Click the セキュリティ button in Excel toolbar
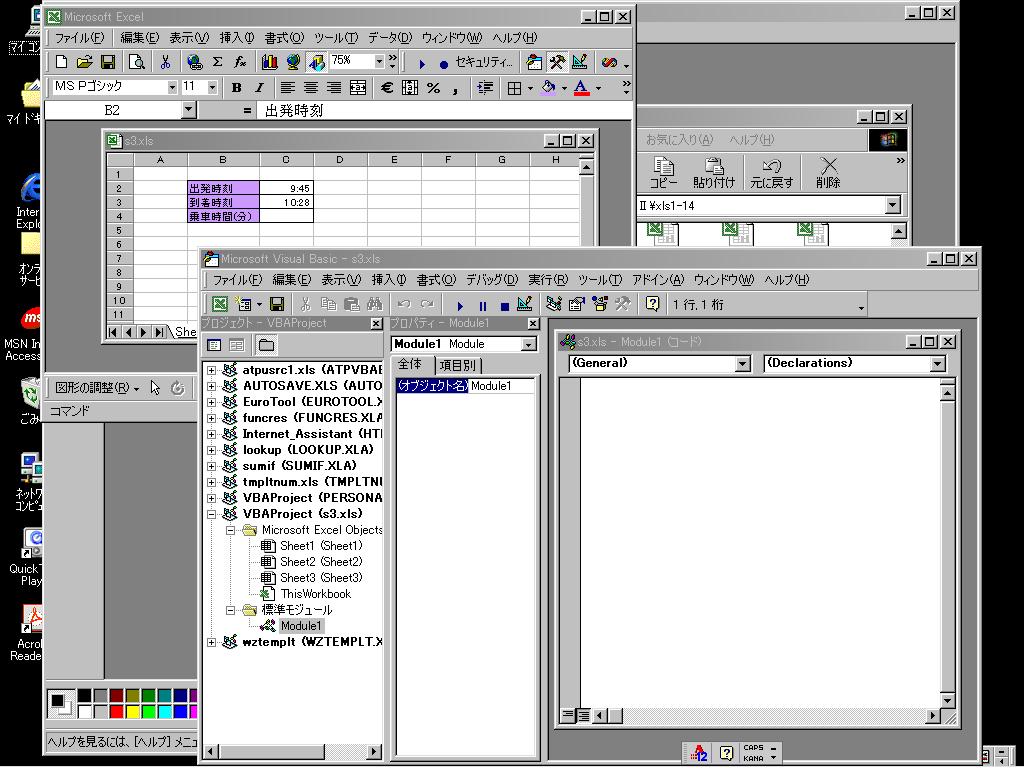The height and width of the screenshot is (768, 1024). 484,63
